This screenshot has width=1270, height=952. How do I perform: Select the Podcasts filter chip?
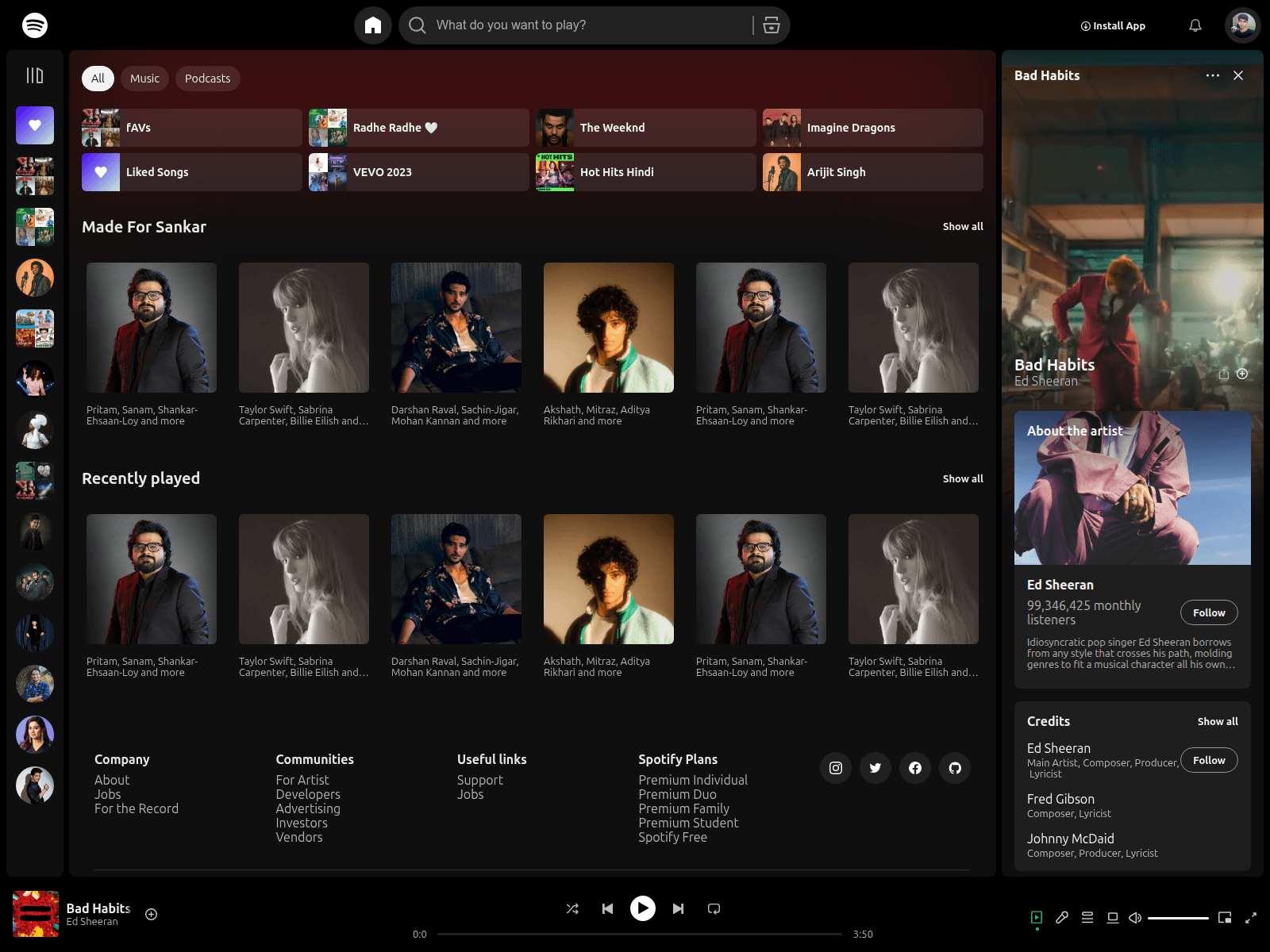point(207,79)
